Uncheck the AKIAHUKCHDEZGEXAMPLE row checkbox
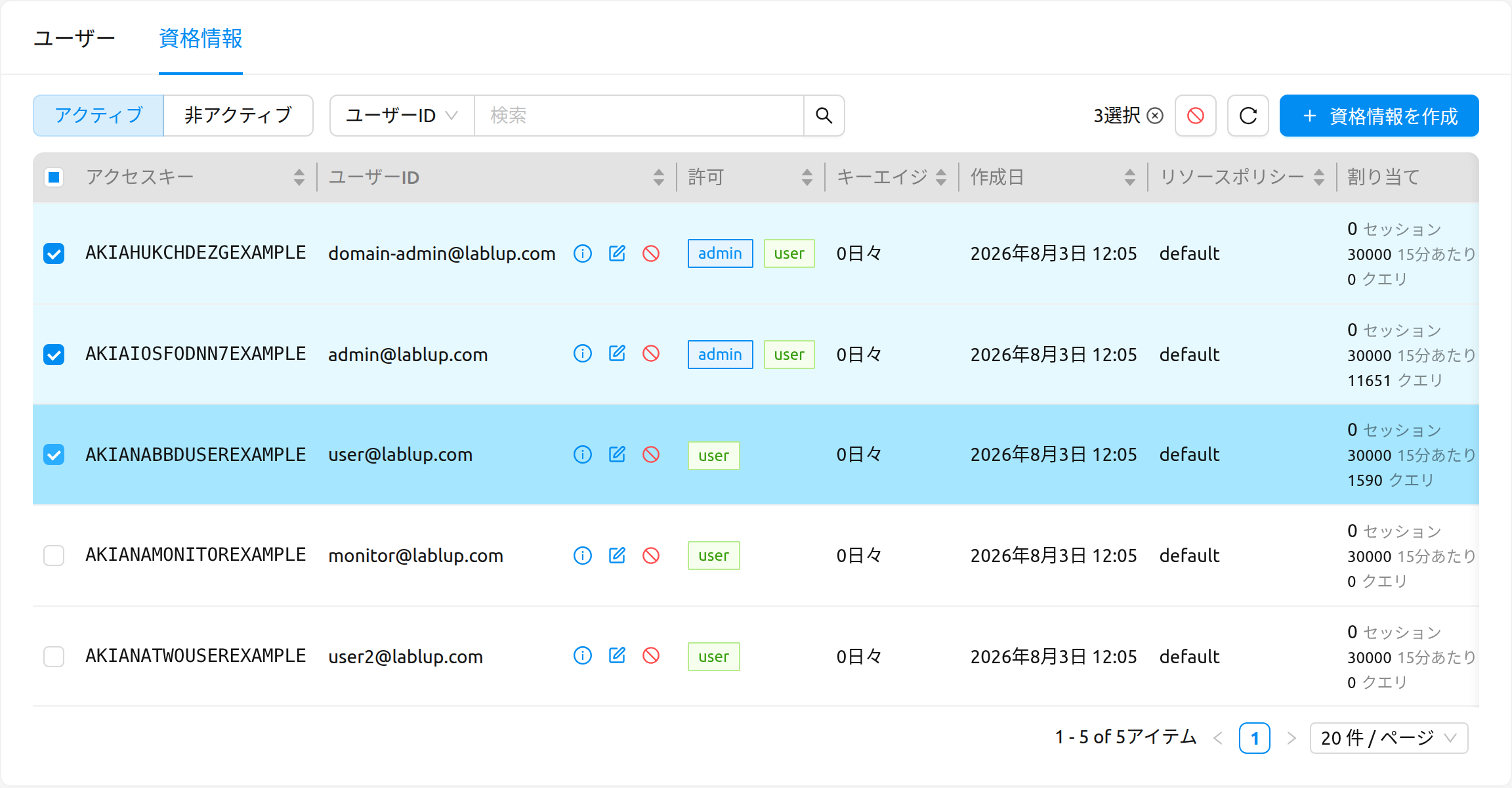The width and height of the screenshot is (1512, 788). 54,253
